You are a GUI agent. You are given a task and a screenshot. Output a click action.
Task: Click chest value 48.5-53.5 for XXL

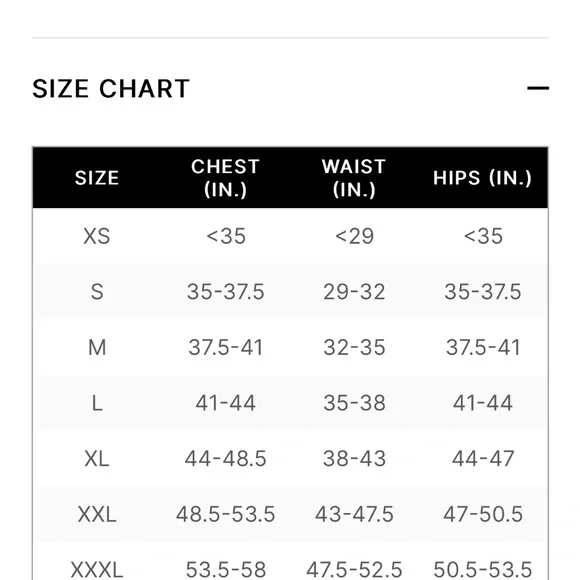225,514
